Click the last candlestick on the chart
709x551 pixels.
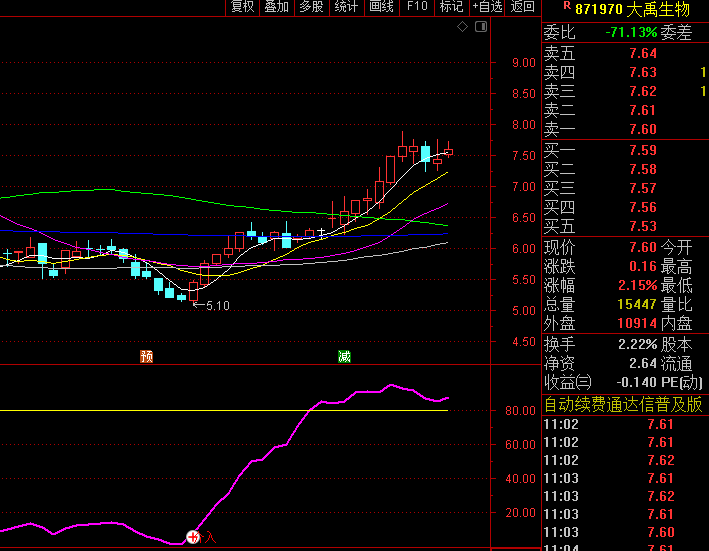[x=449, y=152]
